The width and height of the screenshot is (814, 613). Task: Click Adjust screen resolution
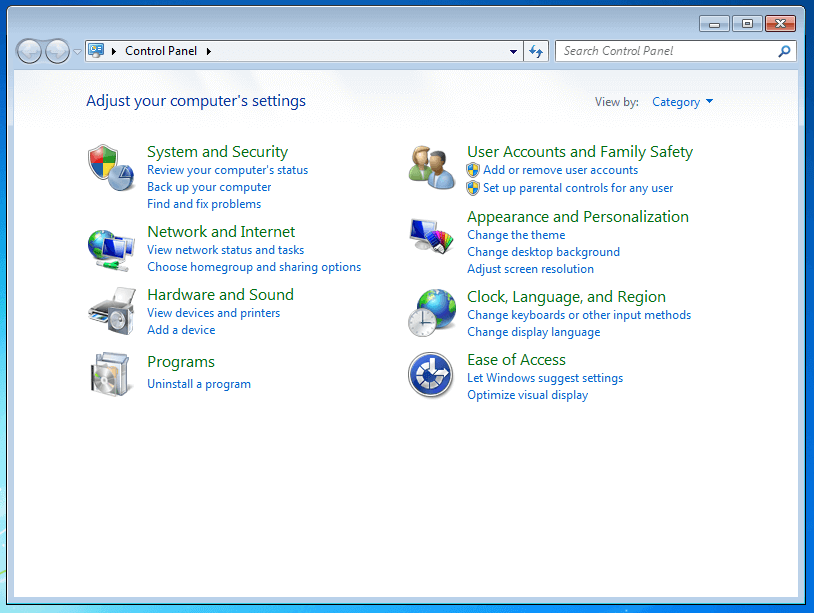click(x=530, y=269)
